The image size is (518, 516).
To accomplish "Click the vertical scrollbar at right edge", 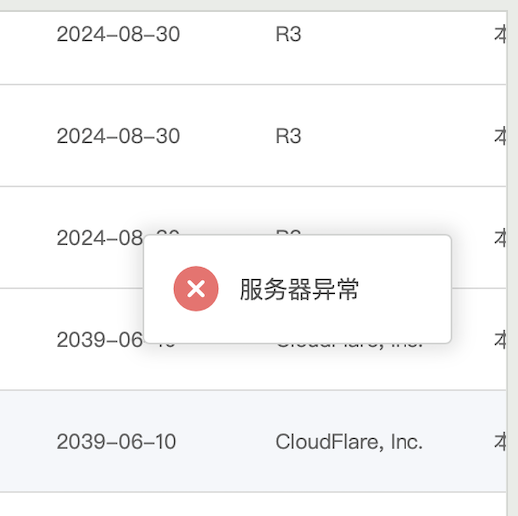I will click(512, 263).
